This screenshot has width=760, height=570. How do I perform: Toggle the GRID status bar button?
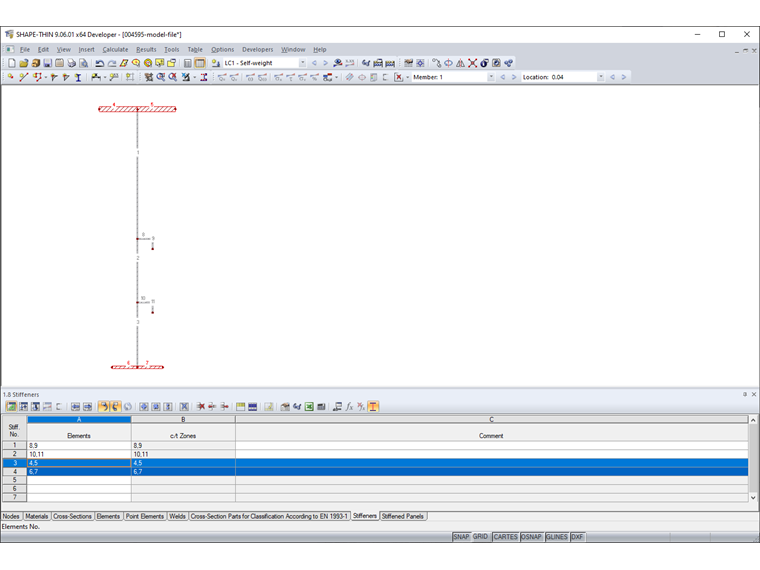coord(480,537)
